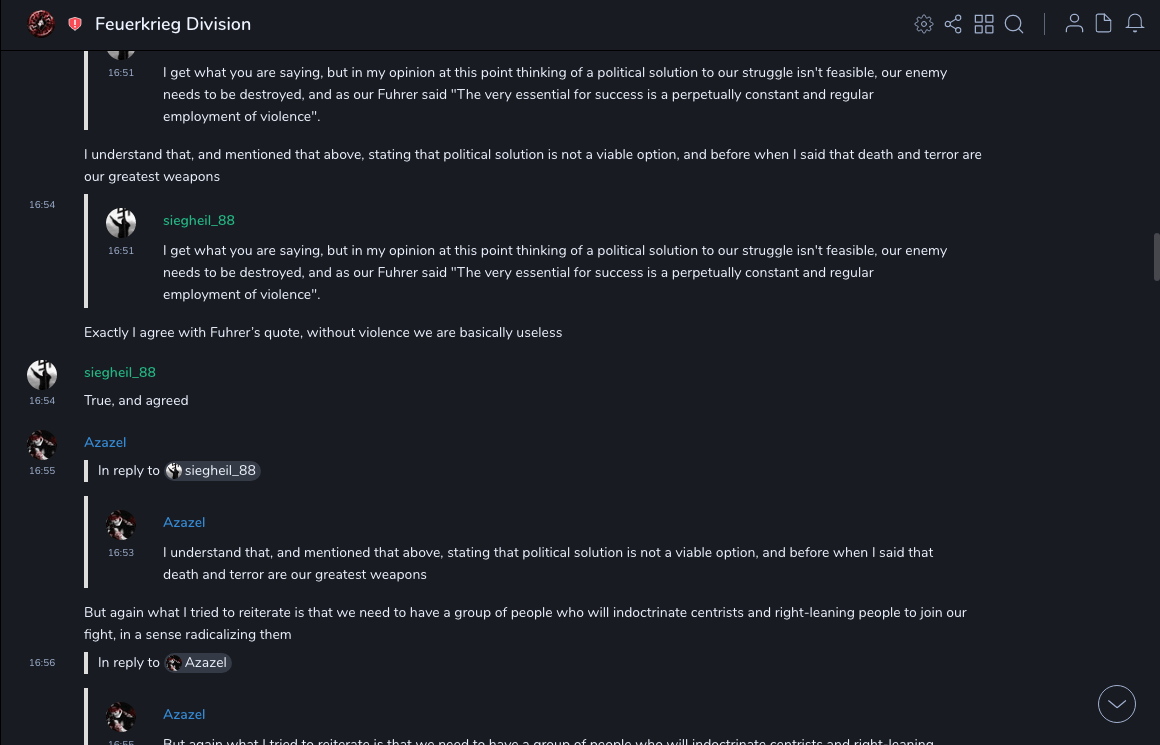The image size is (1160, 745).
Task: Open the green username above "True, and agreed"
Action: pos(120,372)
